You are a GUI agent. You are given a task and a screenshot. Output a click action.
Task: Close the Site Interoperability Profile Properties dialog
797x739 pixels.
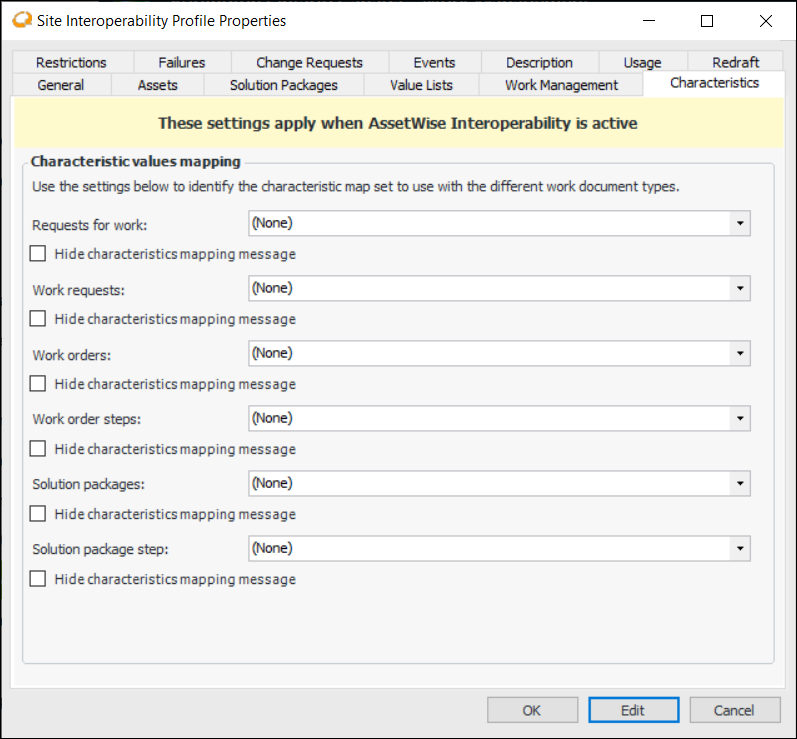coord(766,20)
